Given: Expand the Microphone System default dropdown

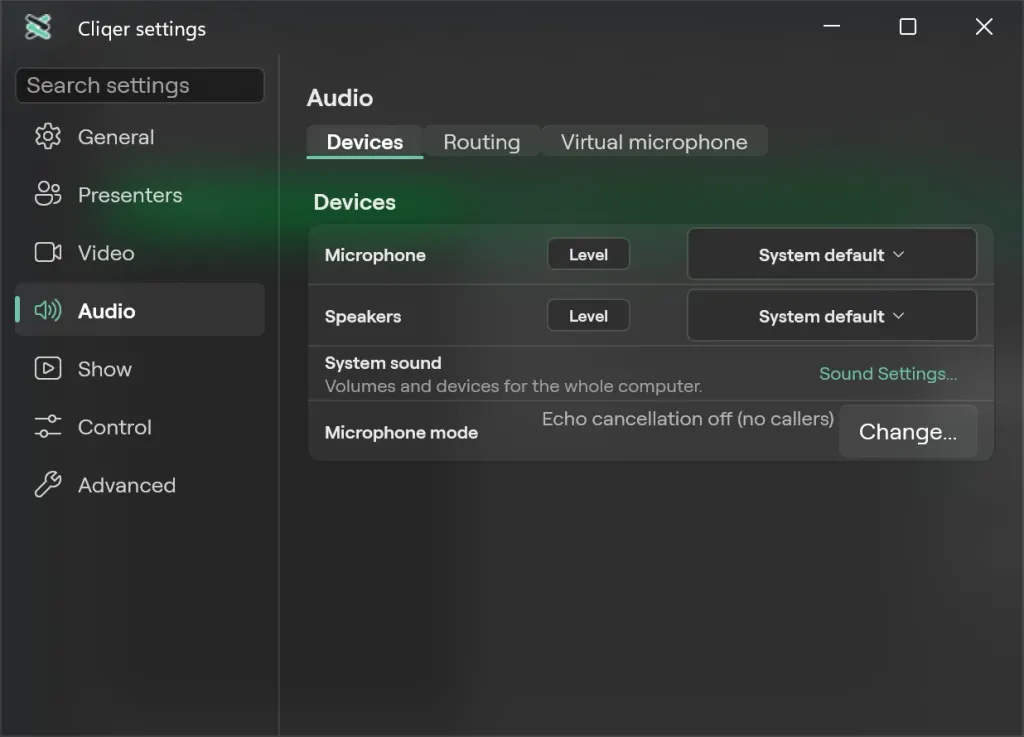Looking at the screenshot, I should (831, 255).
